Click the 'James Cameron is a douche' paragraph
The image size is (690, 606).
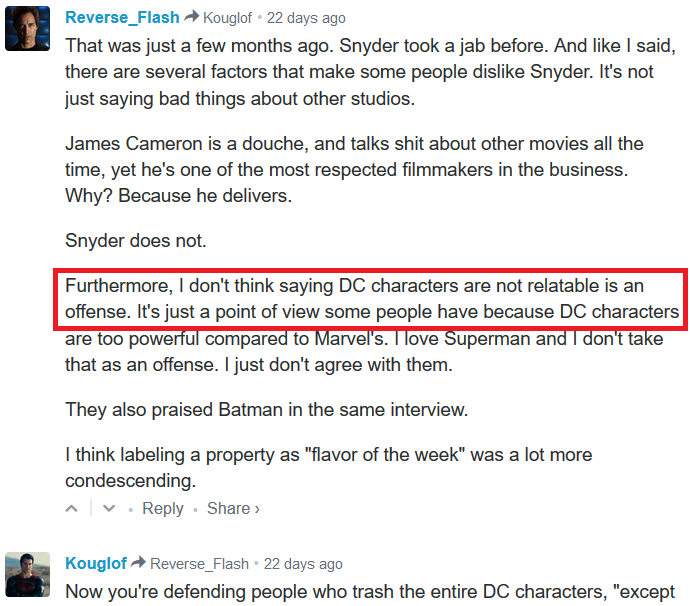(x=354, y=170)
